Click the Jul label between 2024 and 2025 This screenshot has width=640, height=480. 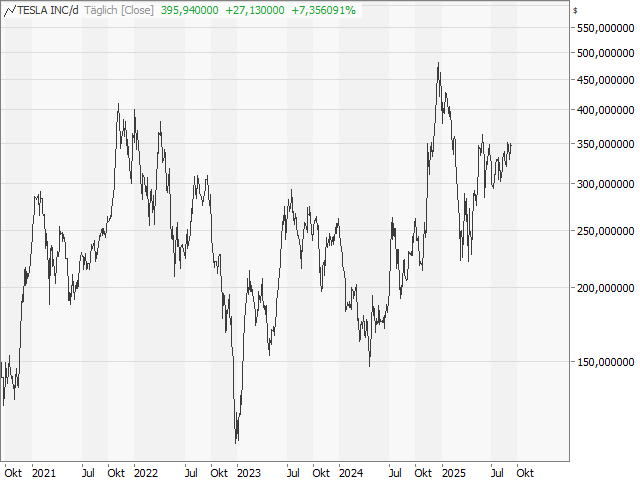pyautogui.click(x=395, y=473)
